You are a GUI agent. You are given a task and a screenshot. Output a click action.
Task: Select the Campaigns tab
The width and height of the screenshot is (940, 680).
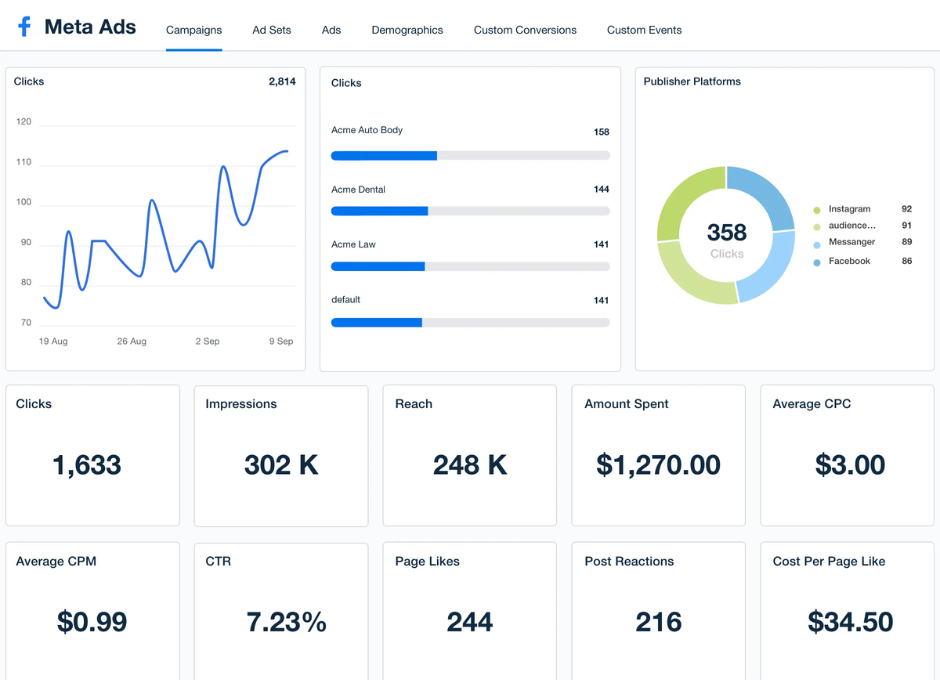tap(193, 30)
